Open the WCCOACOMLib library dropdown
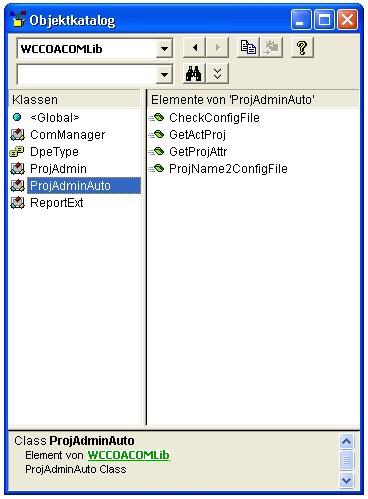 coord(164,49)
